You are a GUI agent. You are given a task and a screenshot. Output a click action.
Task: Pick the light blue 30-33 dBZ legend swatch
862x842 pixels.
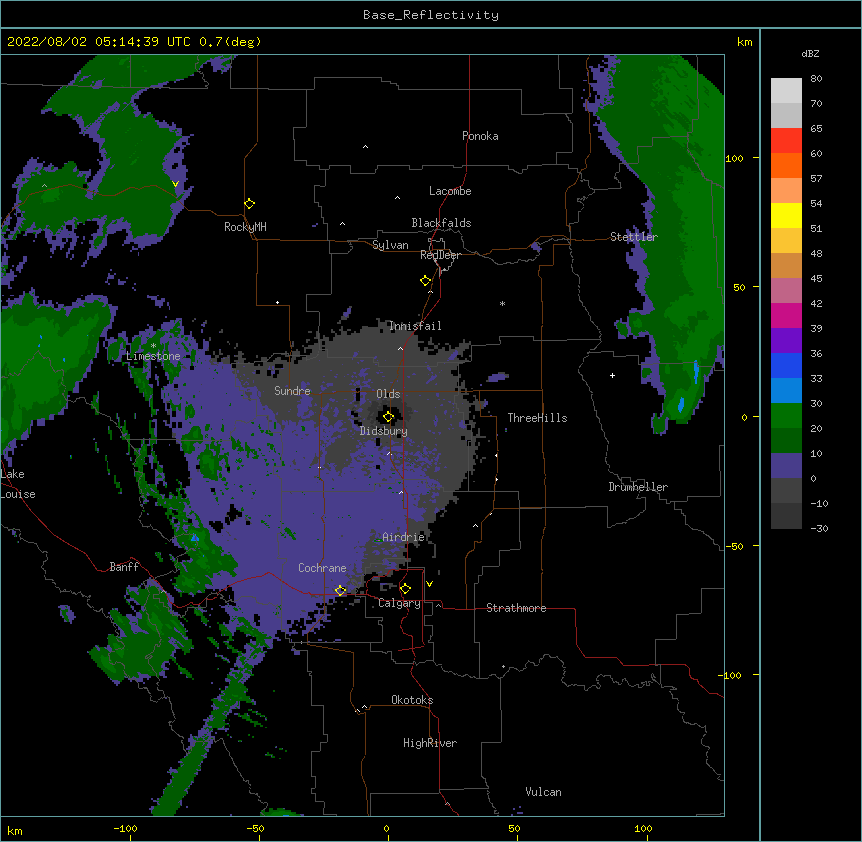pos(786,391)
